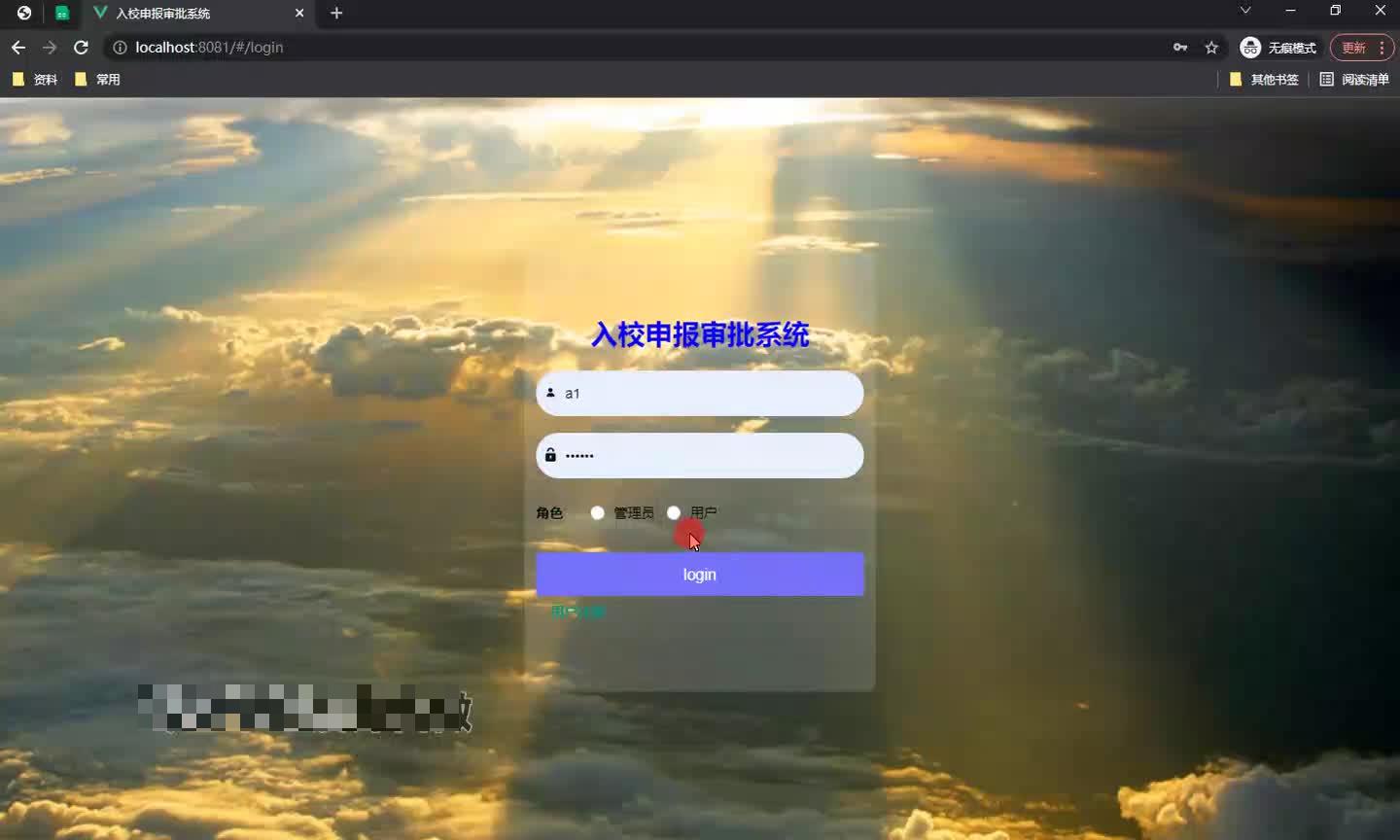Click the address bar URL localhost:8081
Image resolution: width=1400 pixels, height=840 pixels.
click(x=209, y=47)
